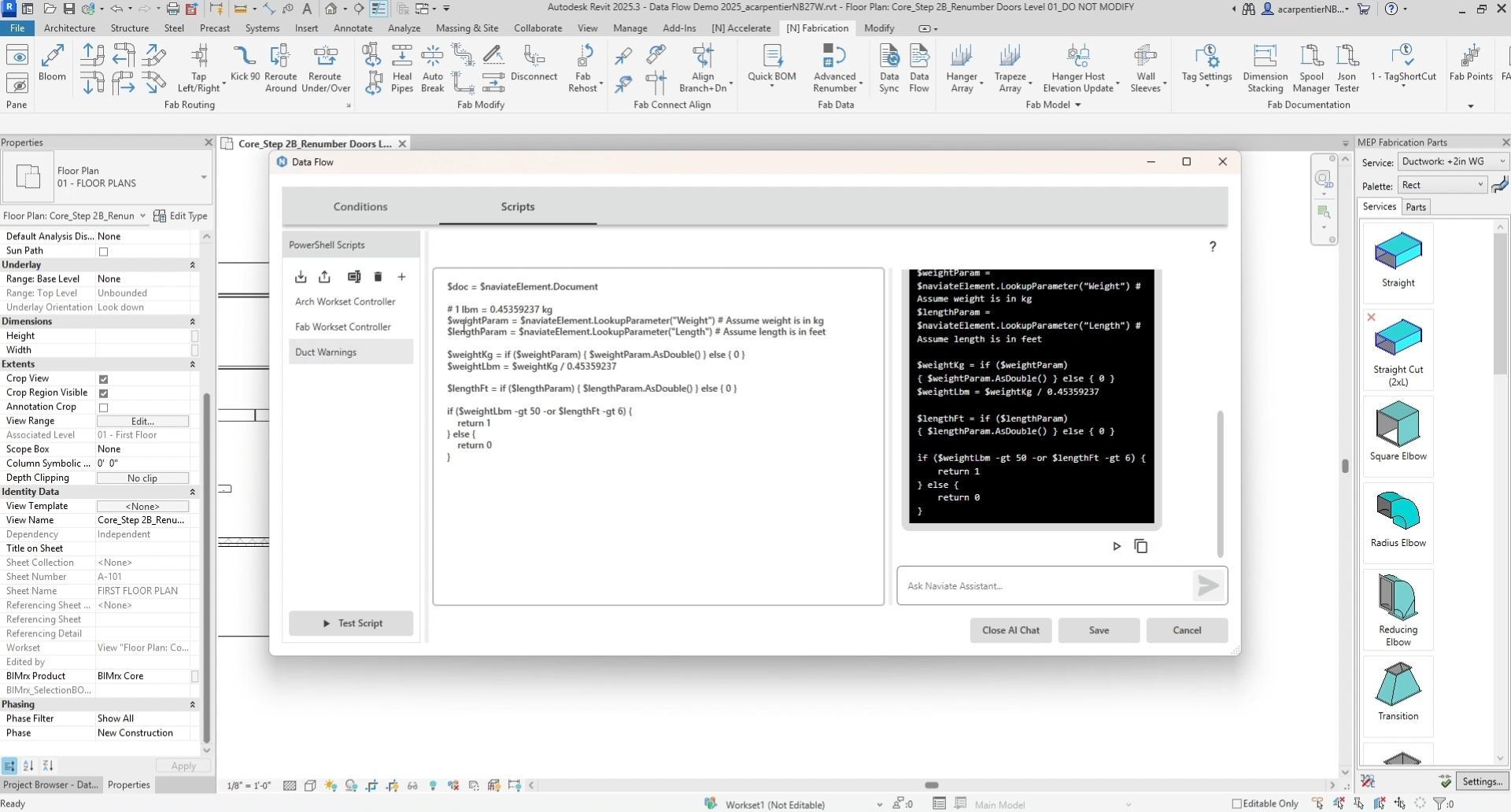Toggle the Crop Region Visible checkbox

click(103, 393)
